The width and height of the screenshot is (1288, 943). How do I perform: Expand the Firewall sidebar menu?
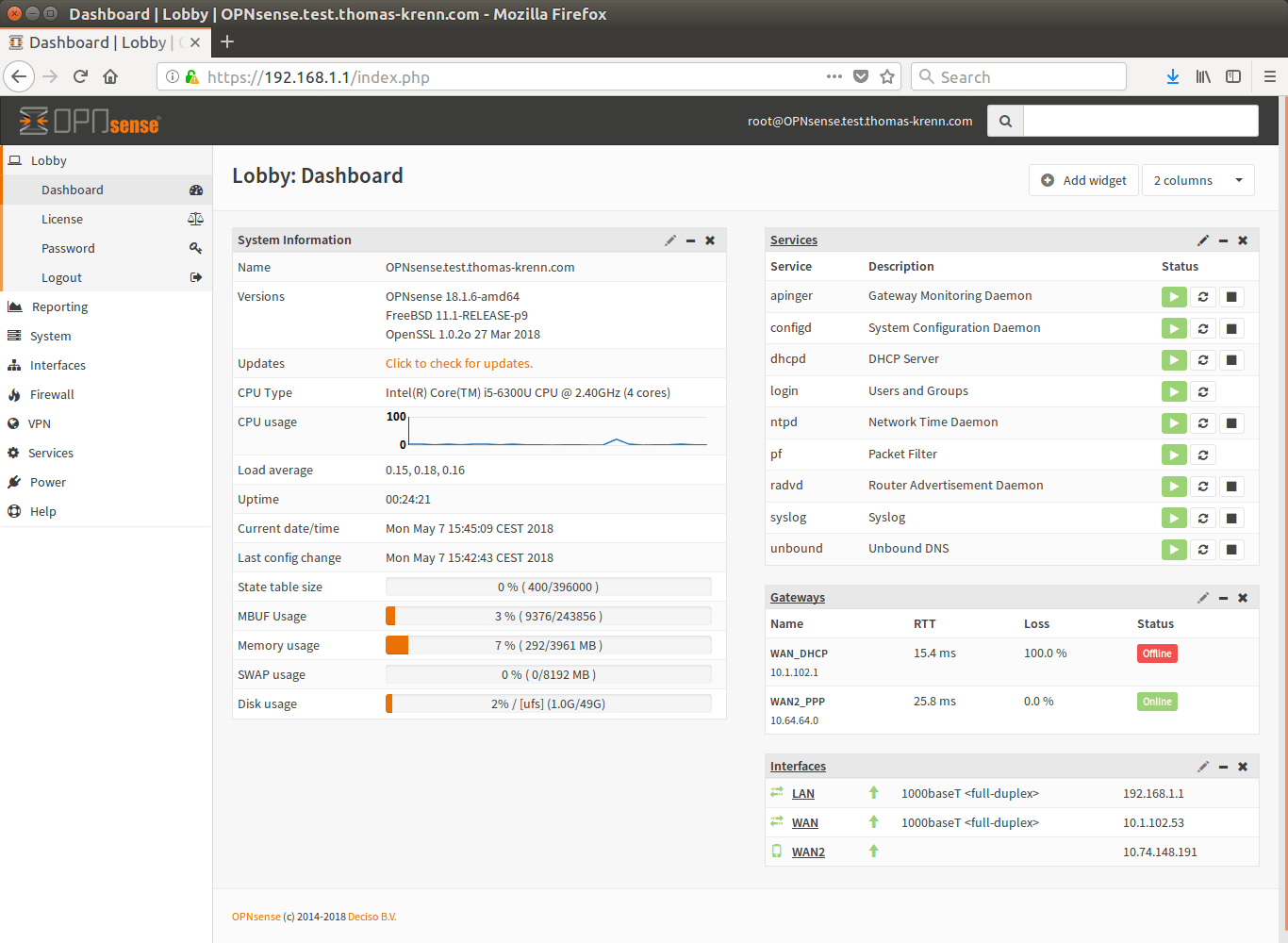coord(52,394)
